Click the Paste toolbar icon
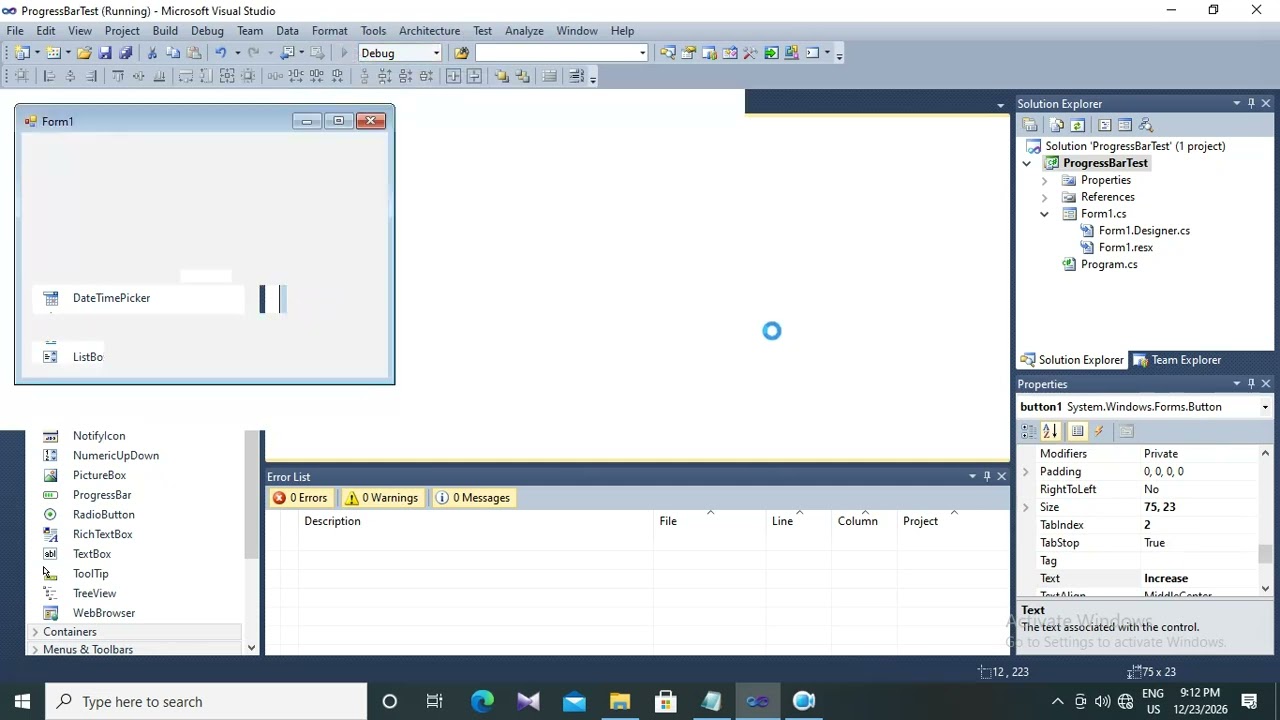Screen dimensions: 1280x720 pos(194,53)
